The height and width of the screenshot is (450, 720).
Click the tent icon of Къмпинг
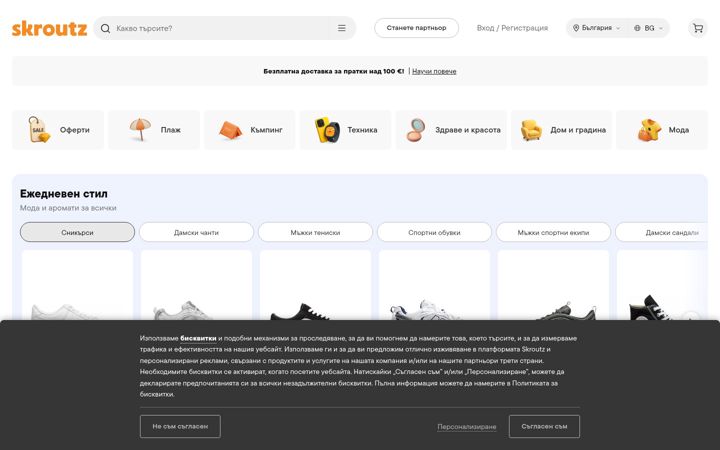coord(231,130)
